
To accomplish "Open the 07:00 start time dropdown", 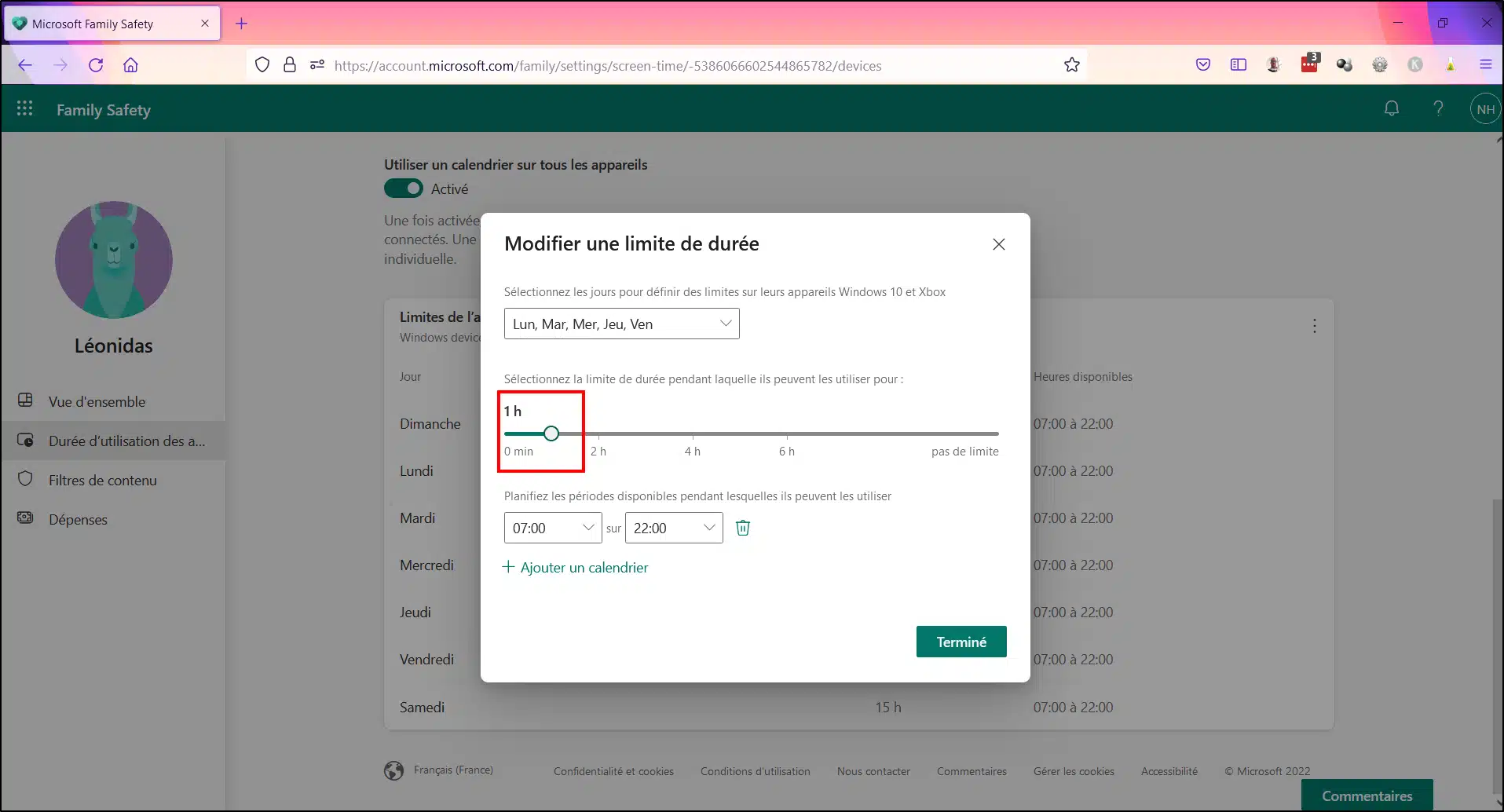I will pos(553,528).
